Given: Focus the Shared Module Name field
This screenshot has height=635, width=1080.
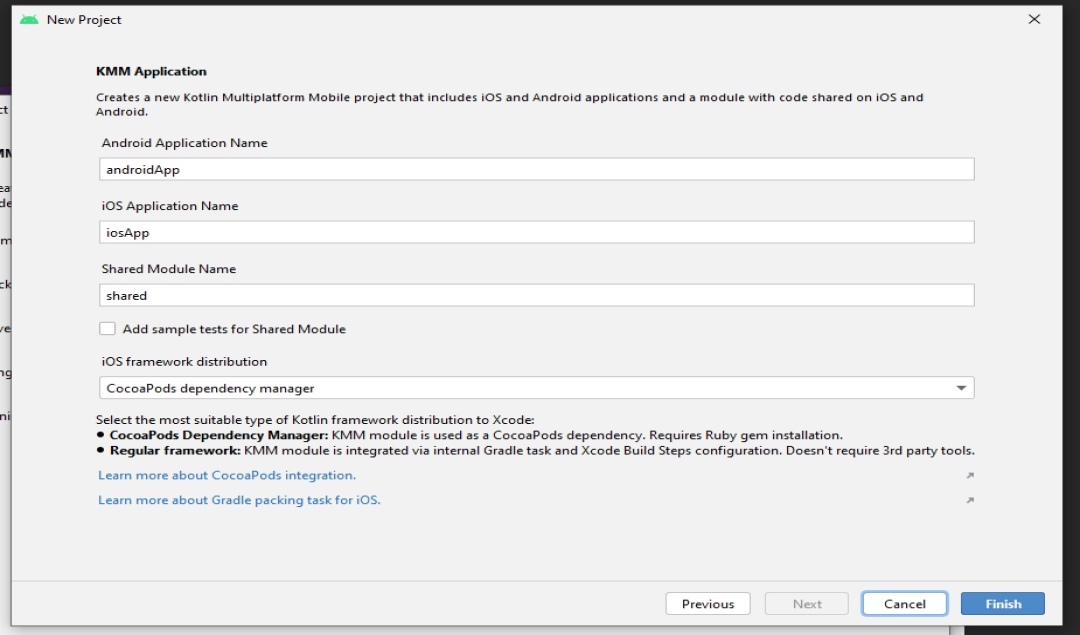Looking at the screenshot, I should tap(537, 295).
